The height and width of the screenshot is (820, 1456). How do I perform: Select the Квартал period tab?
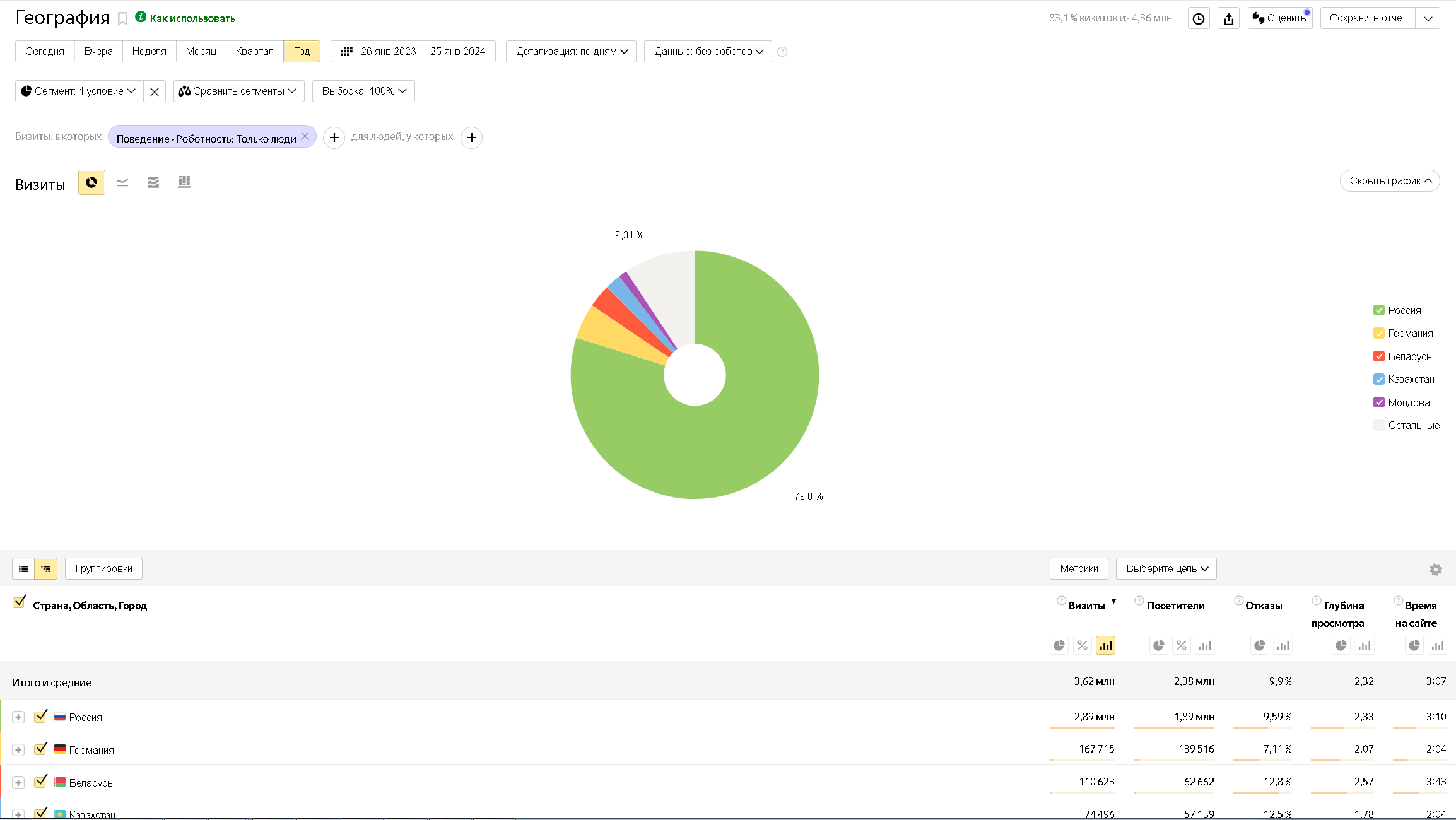pos(254,52)
